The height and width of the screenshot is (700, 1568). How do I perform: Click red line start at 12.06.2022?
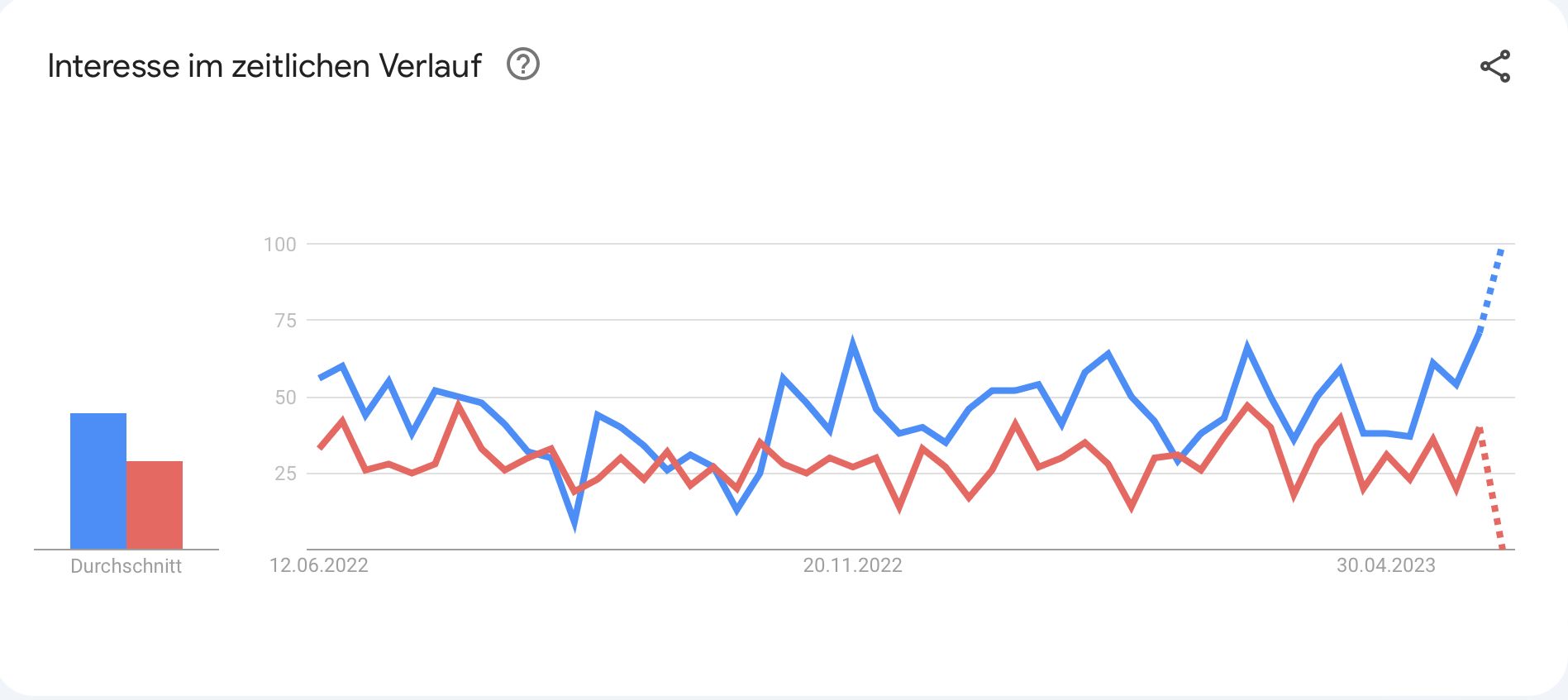pos(320,447)
